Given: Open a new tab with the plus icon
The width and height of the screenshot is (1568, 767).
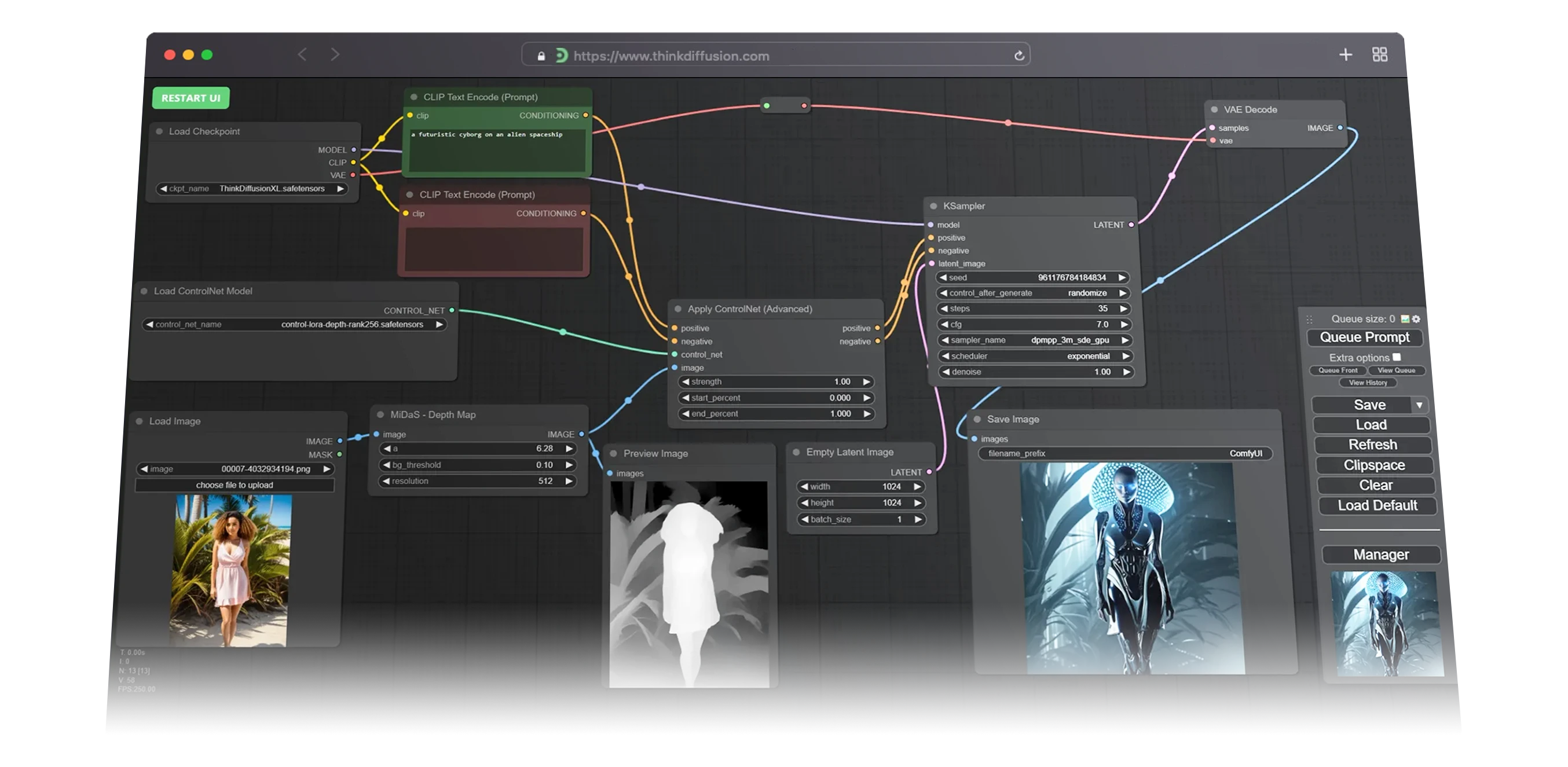Looking at the screenshot, I should pos(1346,54).
